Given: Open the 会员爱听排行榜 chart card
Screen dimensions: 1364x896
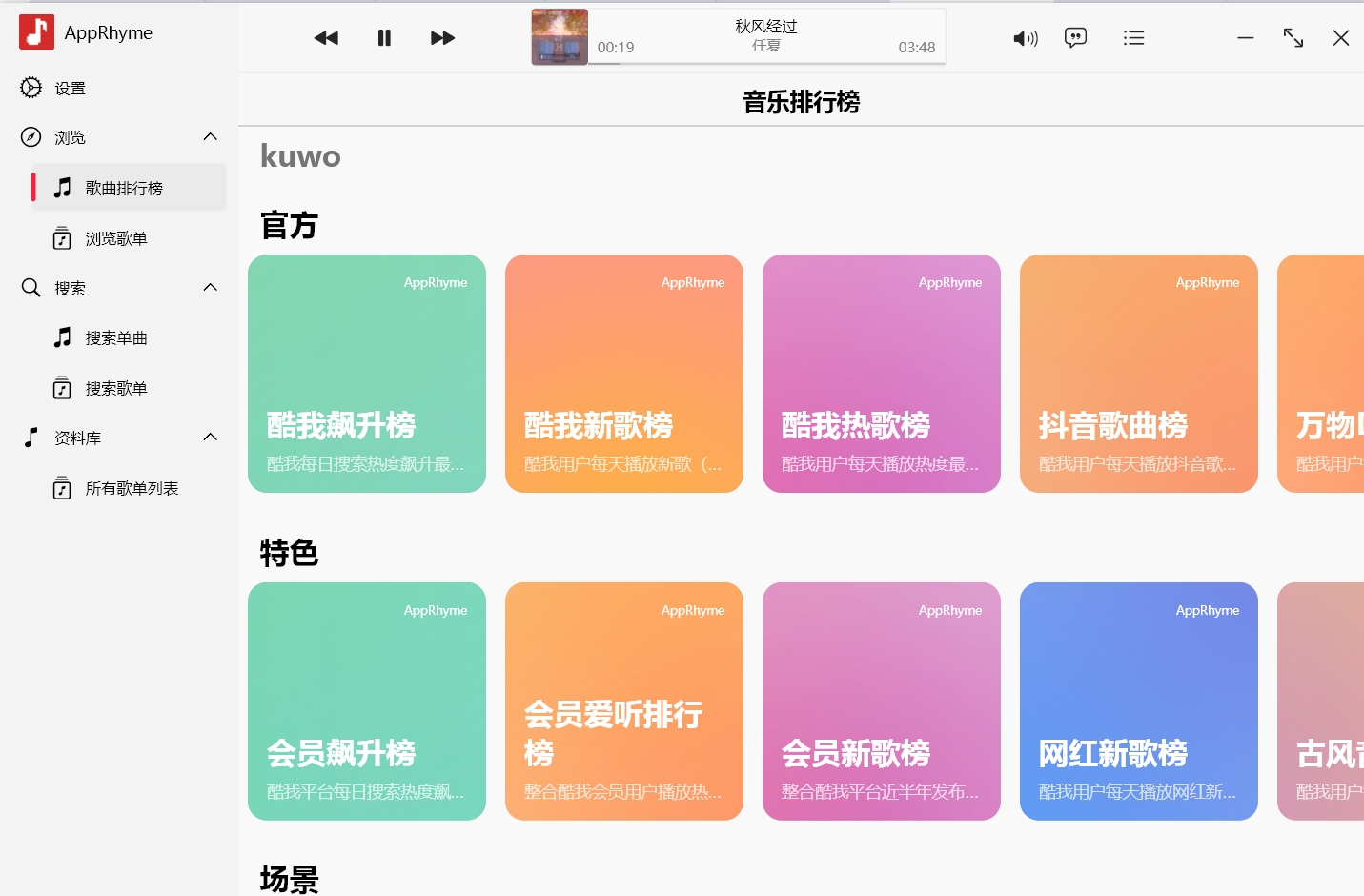Looking at the screenshot, I should click(624, 702).
